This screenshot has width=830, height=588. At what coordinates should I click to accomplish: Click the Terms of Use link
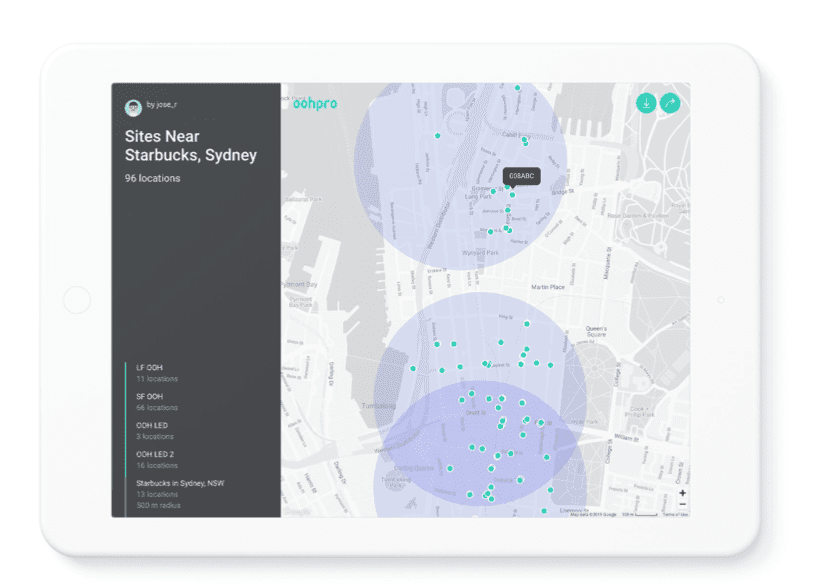tap(675, 514)
